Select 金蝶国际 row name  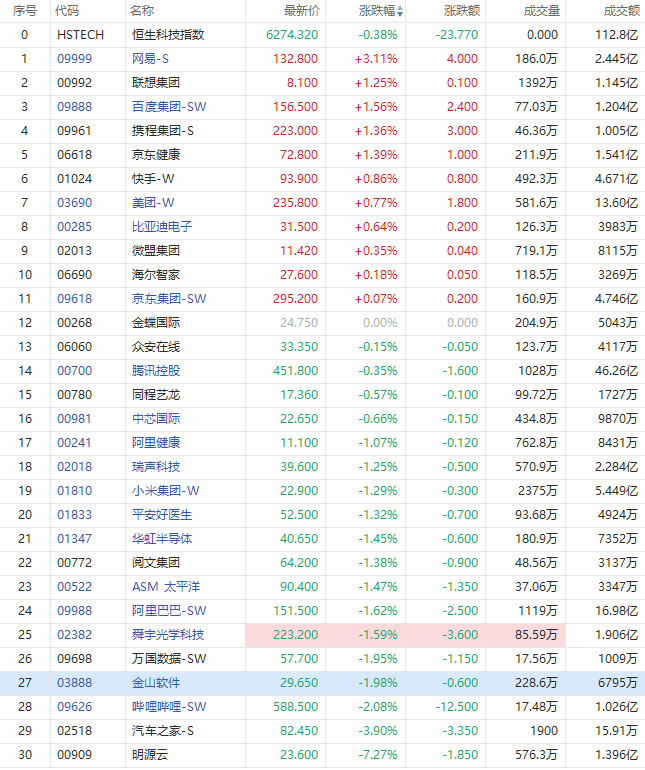coord(156,323)
